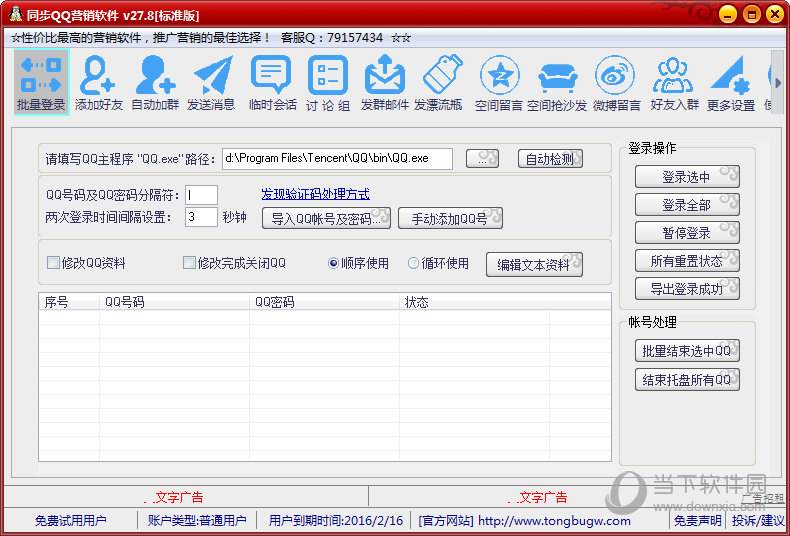Click the QQ号码 column header

(x=174, y=302)
